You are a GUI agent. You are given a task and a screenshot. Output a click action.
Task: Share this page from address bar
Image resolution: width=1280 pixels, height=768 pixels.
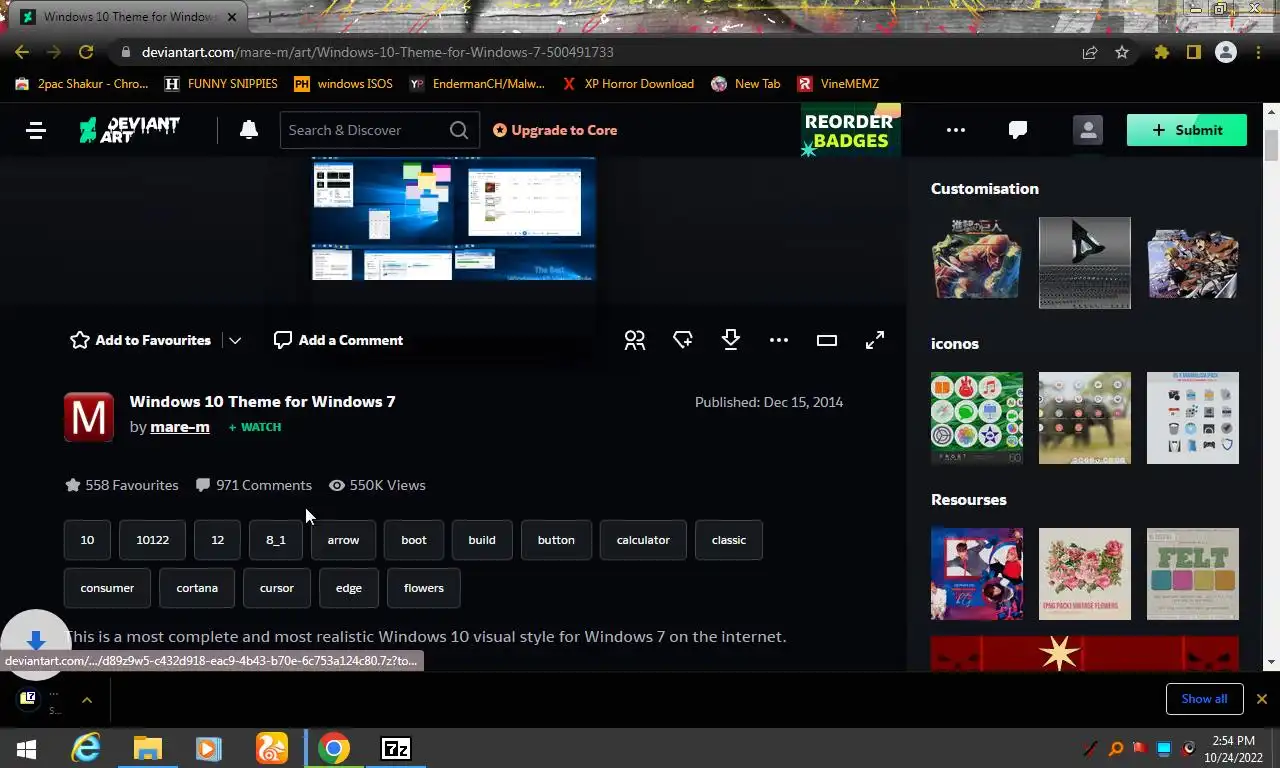[x=1090, y=52]
